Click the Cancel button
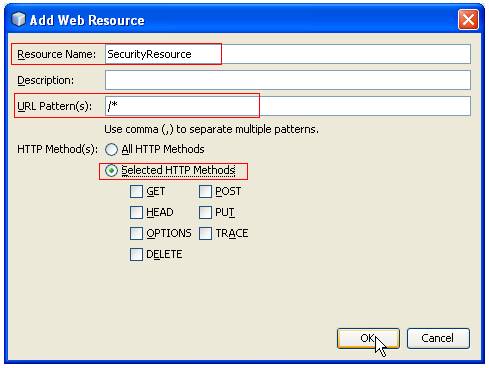 tap(438, 338)
